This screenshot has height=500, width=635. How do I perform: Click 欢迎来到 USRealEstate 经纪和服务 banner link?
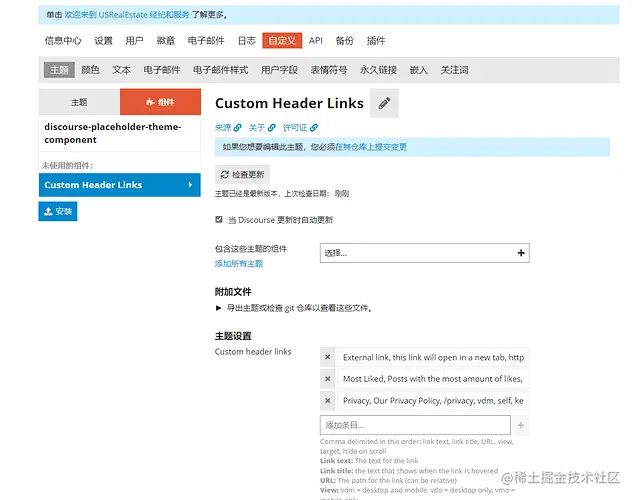(x=127, y=15)
